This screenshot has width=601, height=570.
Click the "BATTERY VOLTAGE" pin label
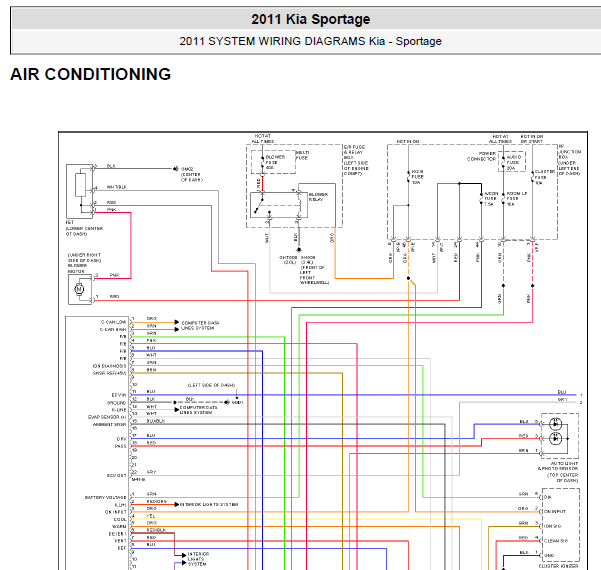(x=105, y=498)
